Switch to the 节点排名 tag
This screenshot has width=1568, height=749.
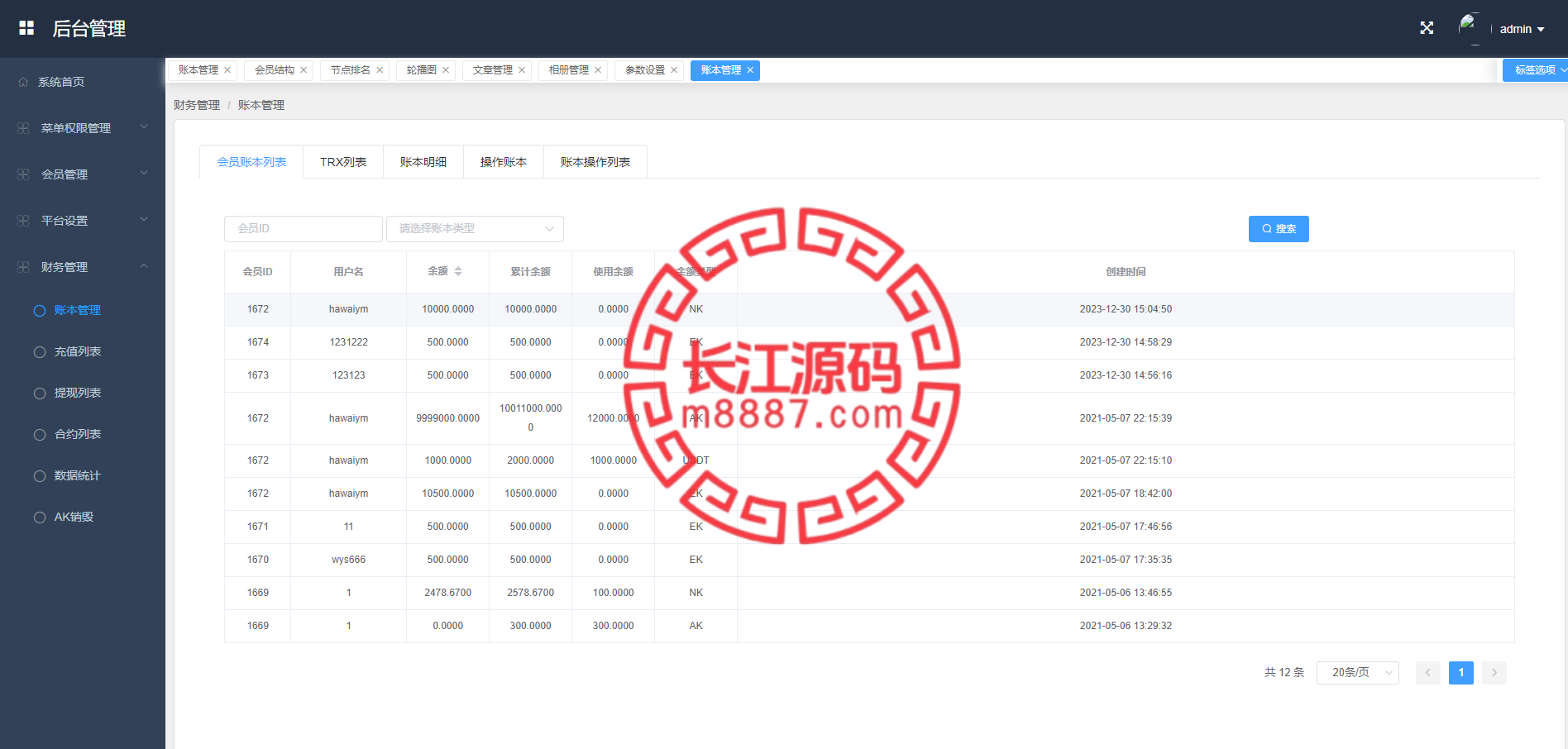351,70
